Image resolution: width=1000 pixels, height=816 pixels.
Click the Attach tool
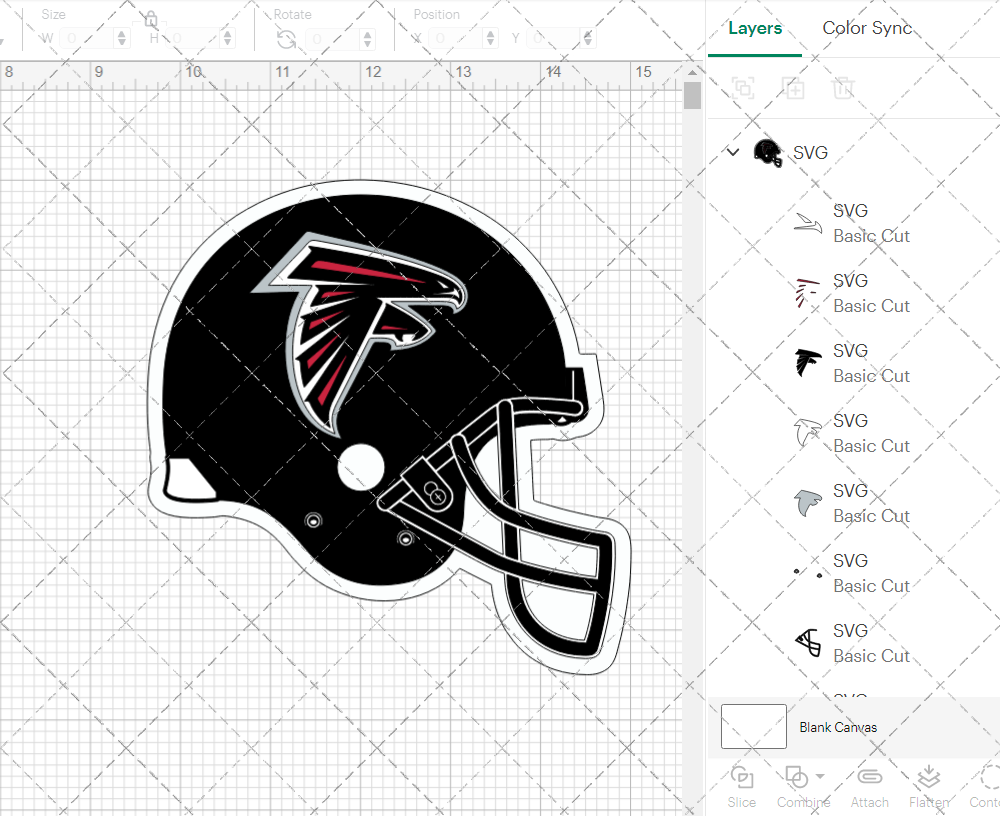pyautogui.click(x=869, y=787)
